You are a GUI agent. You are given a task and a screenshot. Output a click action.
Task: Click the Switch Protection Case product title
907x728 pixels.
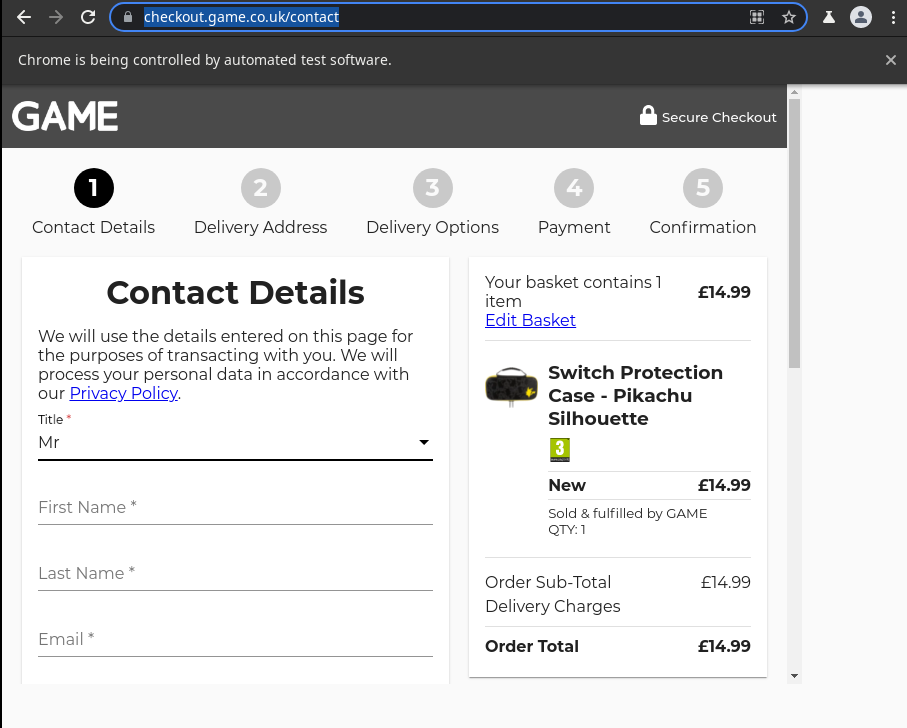point(635,396)
